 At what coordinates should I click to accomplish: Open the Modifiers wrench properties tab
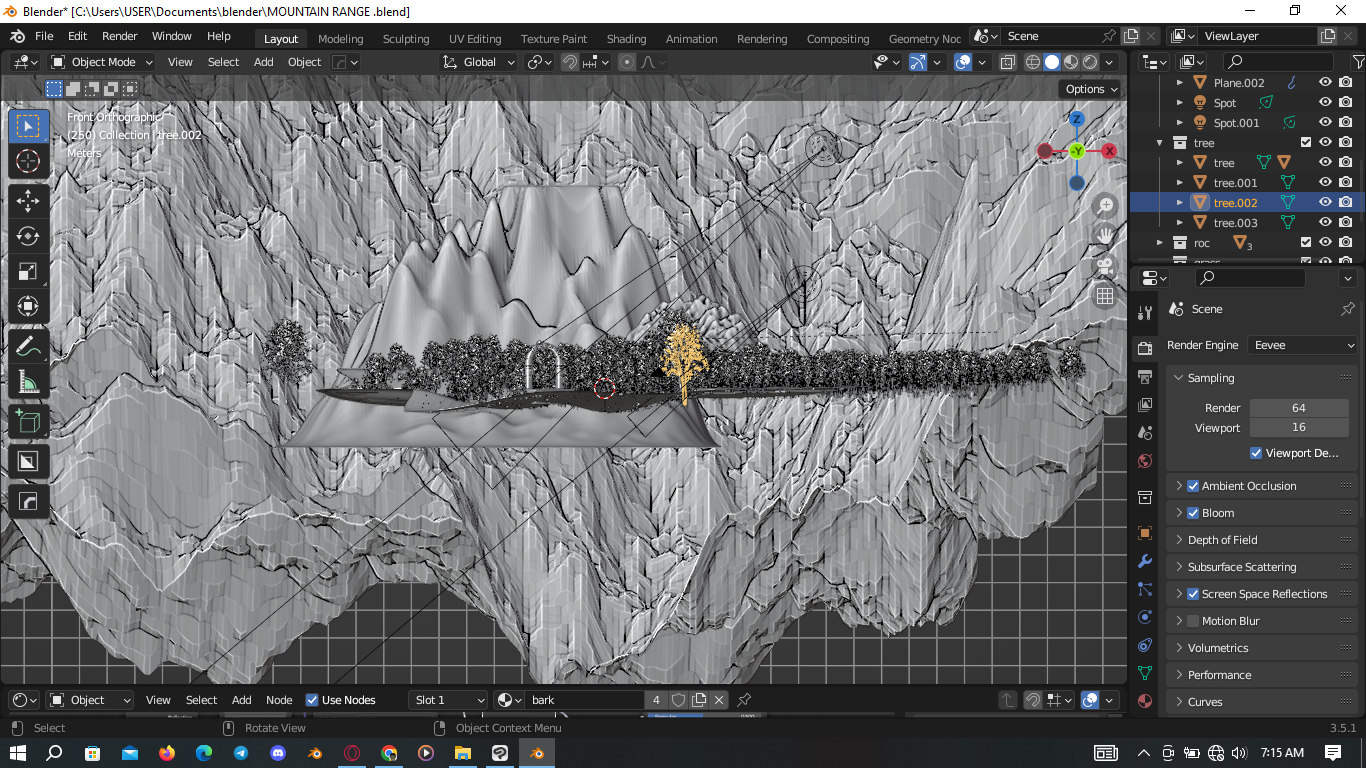click(x=1145, y=561)
